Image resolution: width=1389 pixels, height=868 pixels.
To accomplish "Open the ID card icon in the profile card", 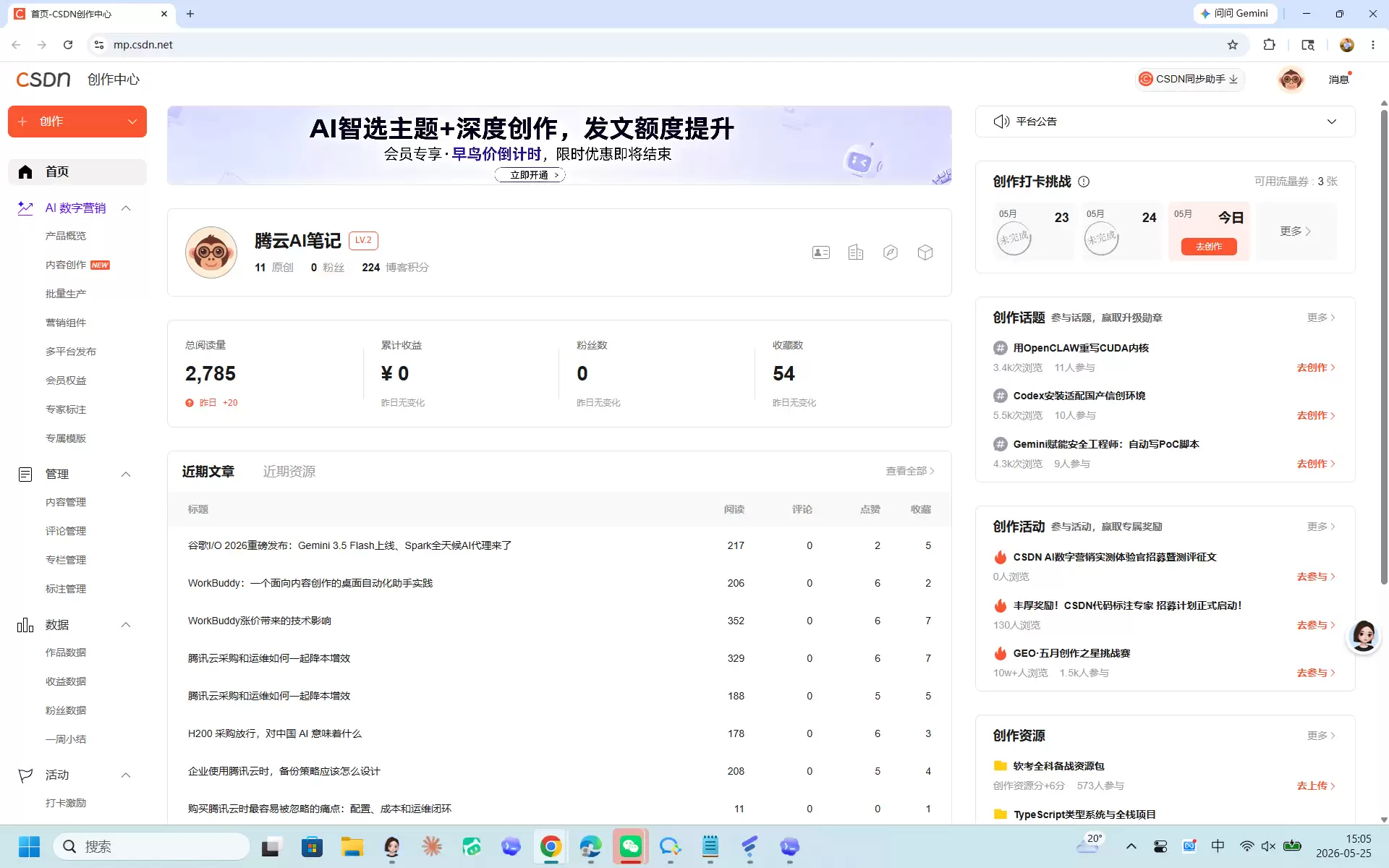I will click(x=820, y=252).
